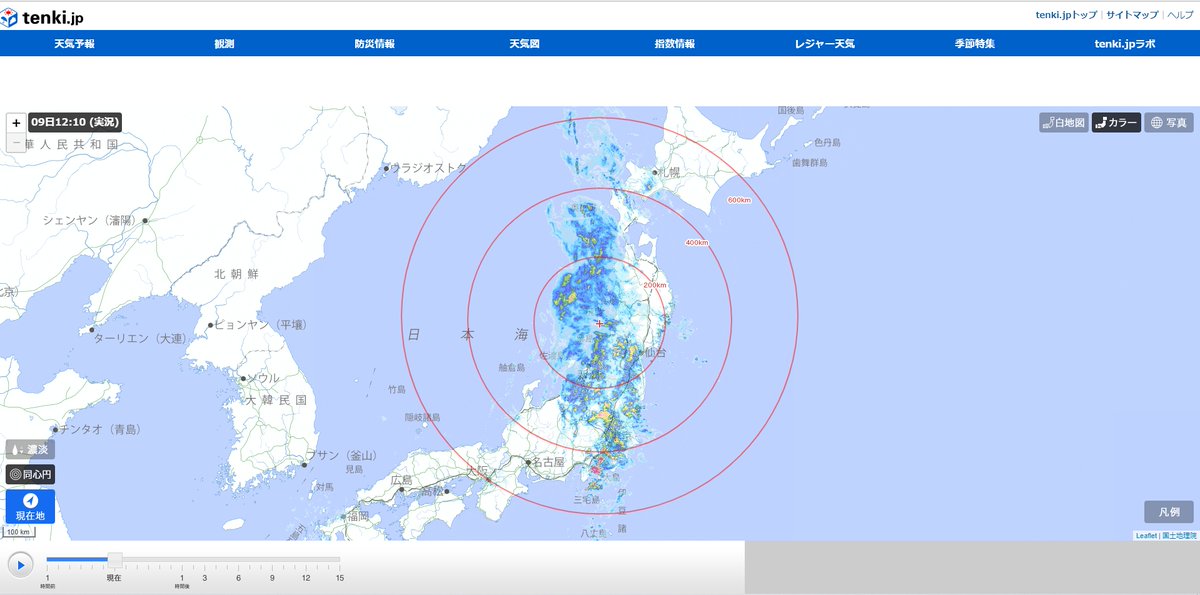Click the 12 hours mark on timeline
The width and height of the screenshot is (1200, 595).
[x=305, y=578]
